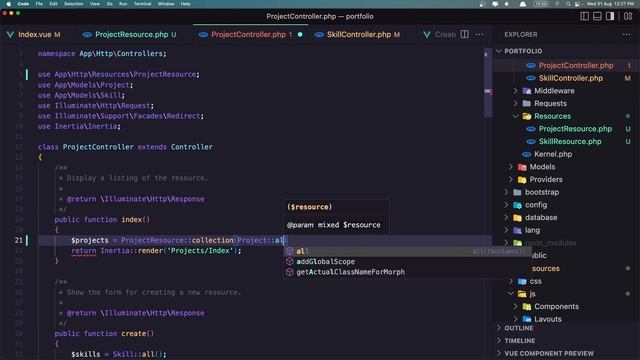The image size is (640, 360).
Task: Open Kernel.php in explorer
Action: point(553,154)
